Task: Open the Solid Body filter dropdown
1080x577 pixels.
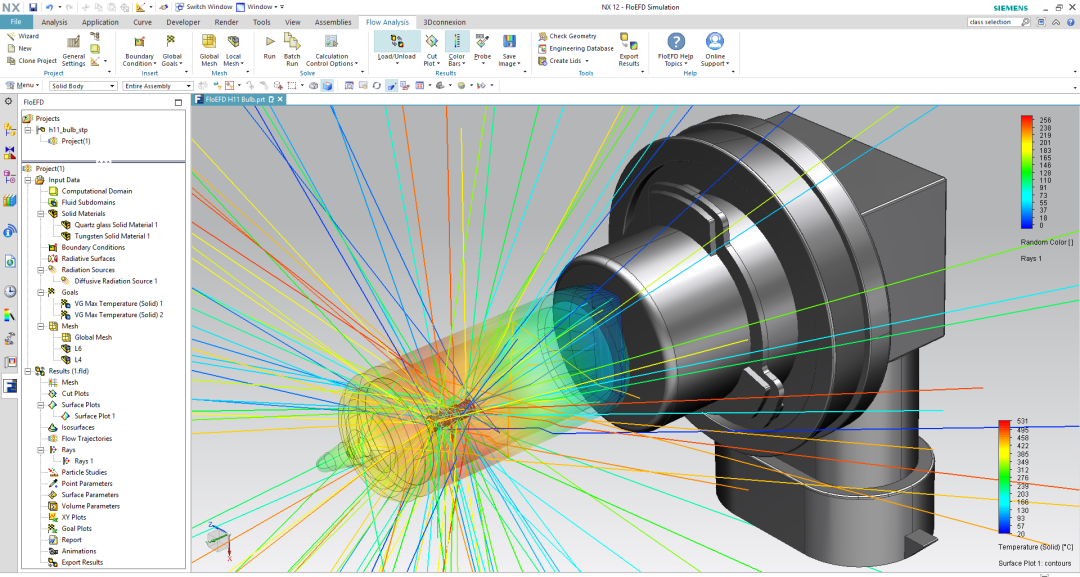Action: tap(83, 86)
